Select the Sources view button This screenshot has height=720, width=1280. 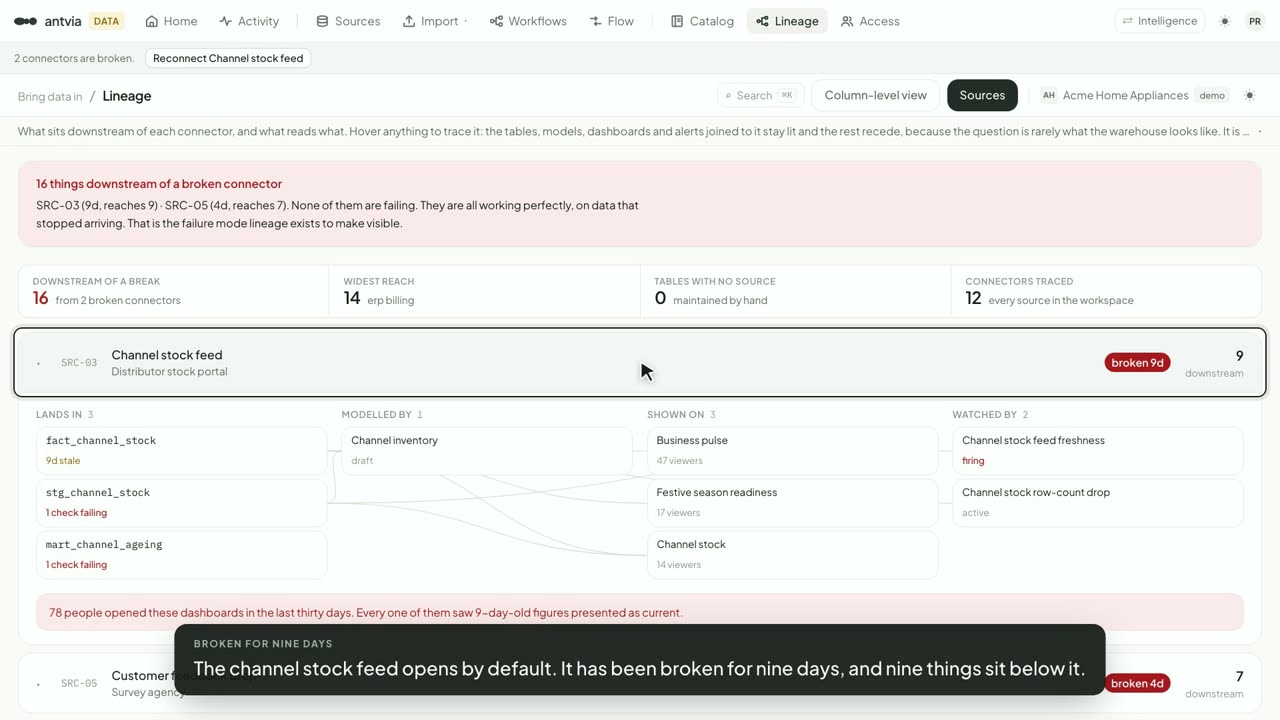pyautogui.click(x=982, y=95)
